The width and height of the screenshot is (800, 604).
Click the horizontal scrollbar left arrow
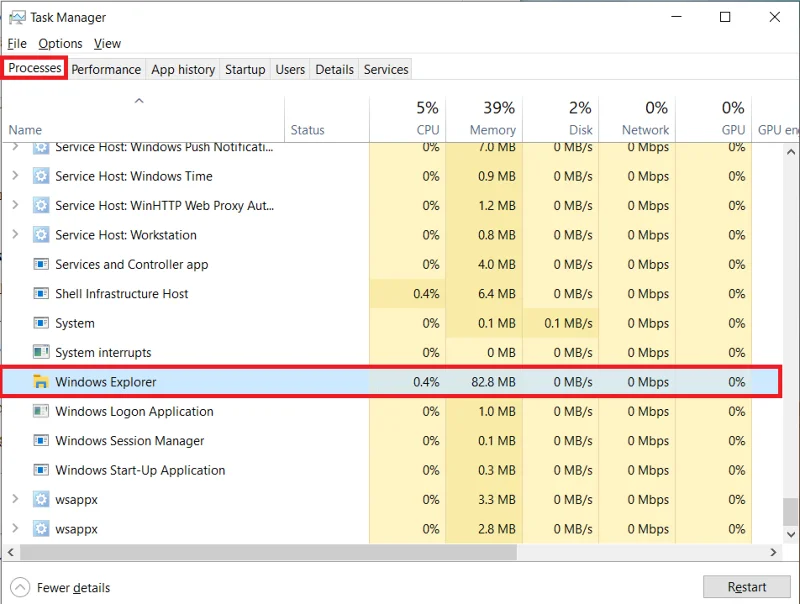pos(10,552)
